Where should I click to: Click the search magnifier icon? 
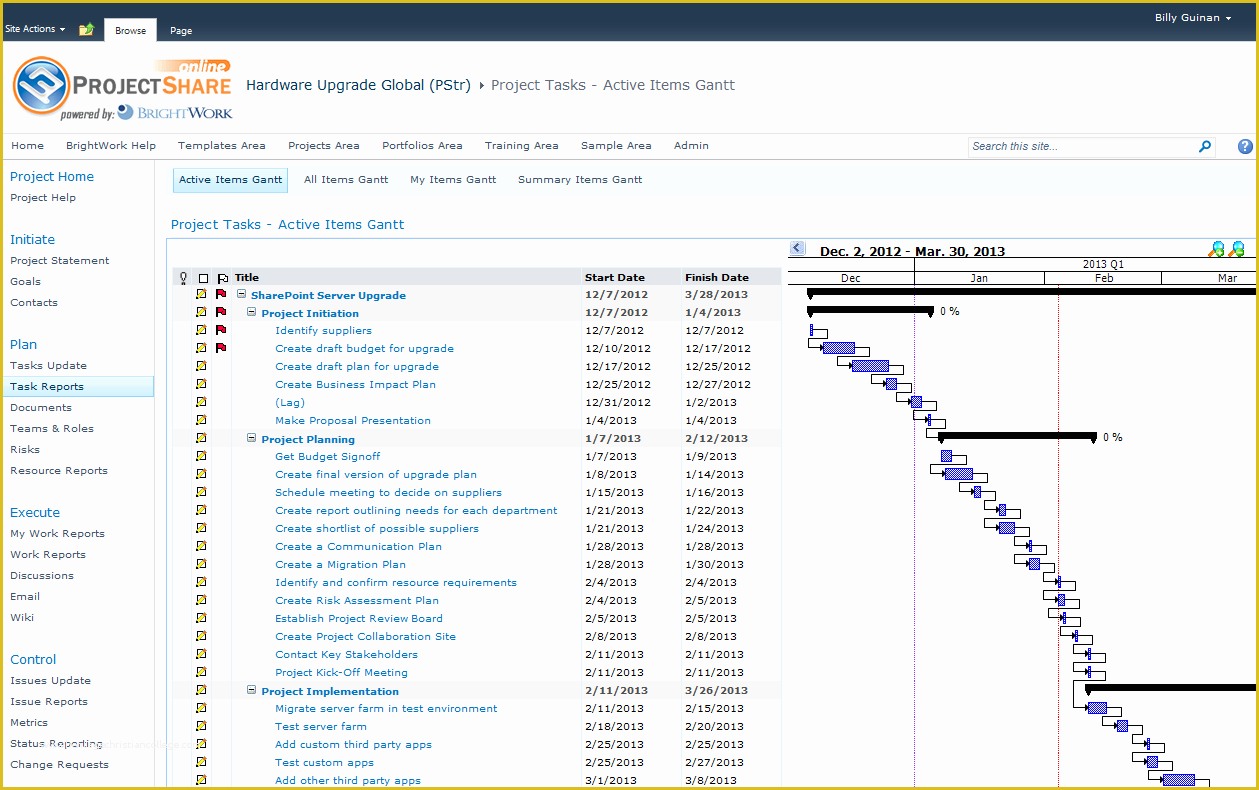click(1204, 146)
